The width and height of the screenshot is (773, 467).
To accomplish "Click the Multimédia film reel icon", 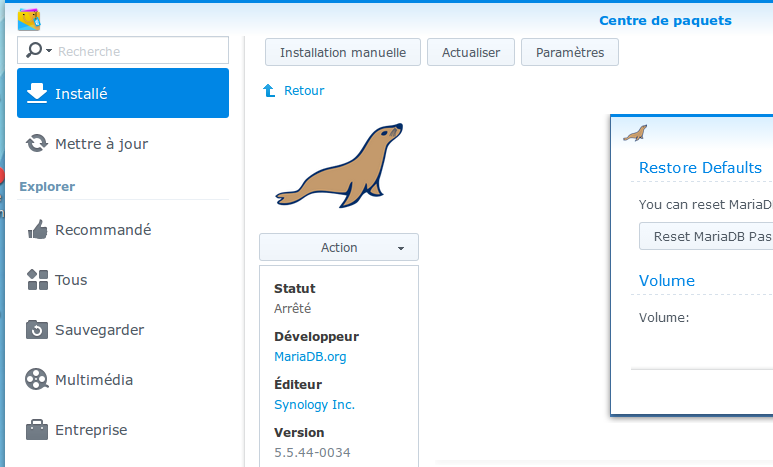I will (37, 380).
